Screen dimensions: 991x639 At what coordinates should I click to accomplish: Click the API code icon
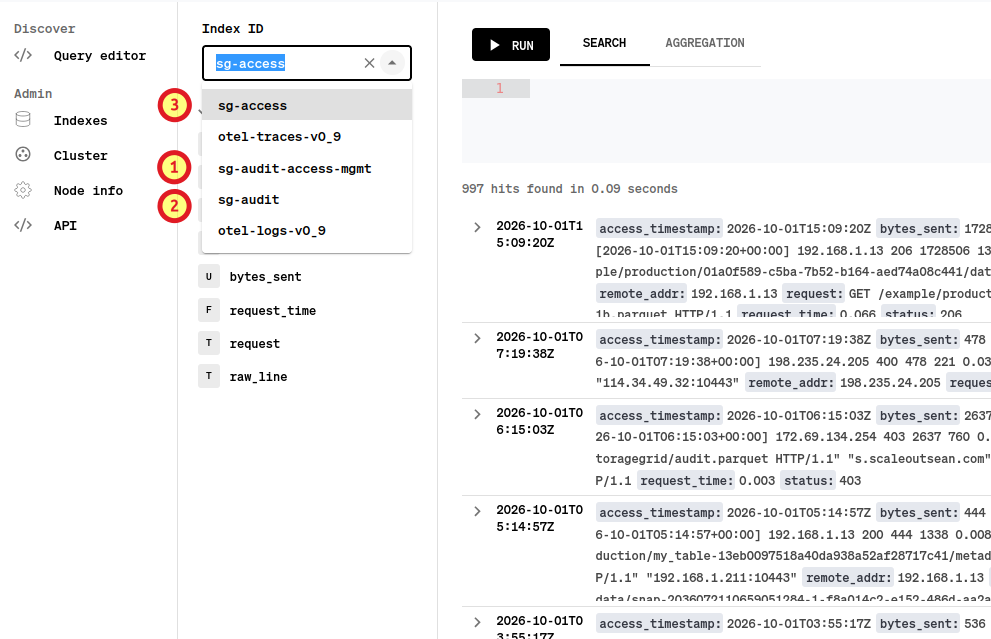pos(23,225)
